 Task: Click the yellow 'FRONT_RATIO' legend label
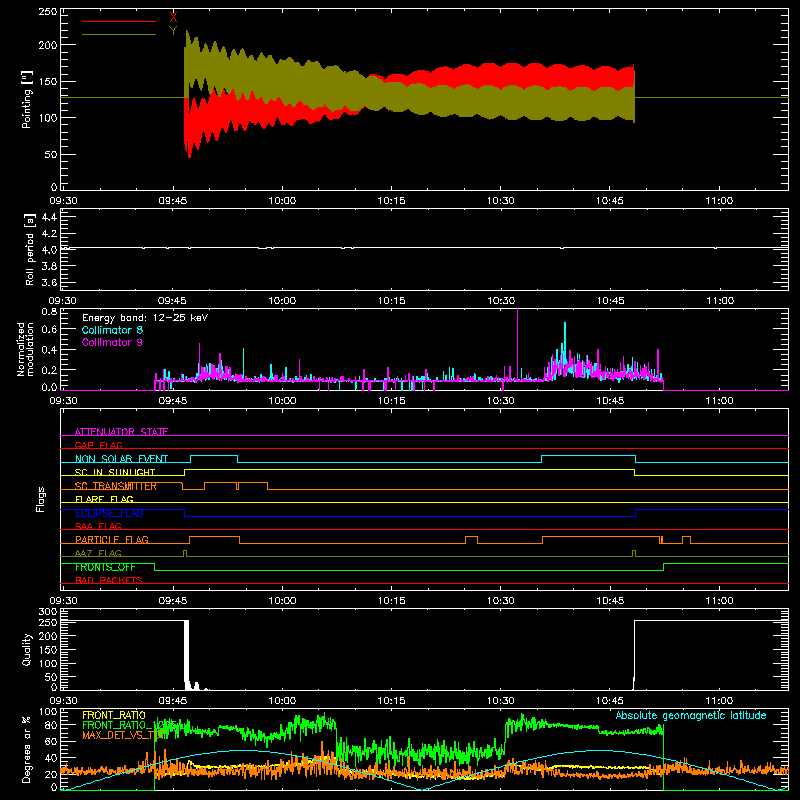click(x=114, y=715)
